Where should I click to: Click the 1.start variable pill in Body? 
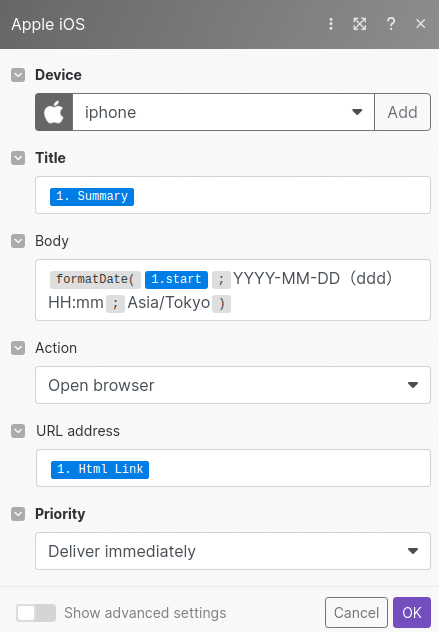176,279
